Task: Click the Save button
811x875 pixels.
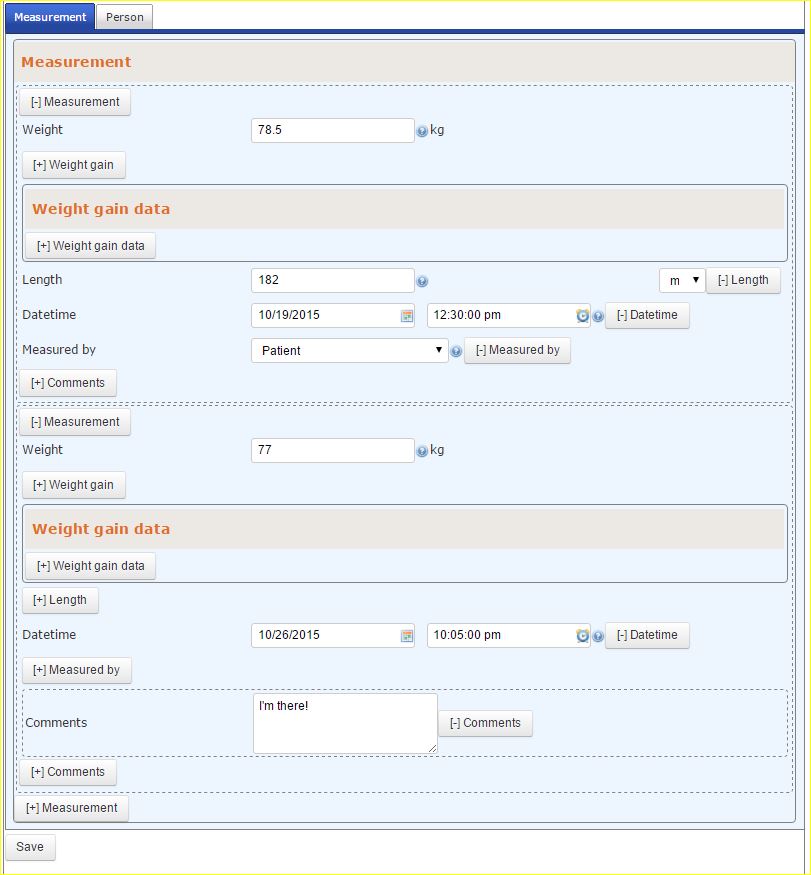Action: 30,846
